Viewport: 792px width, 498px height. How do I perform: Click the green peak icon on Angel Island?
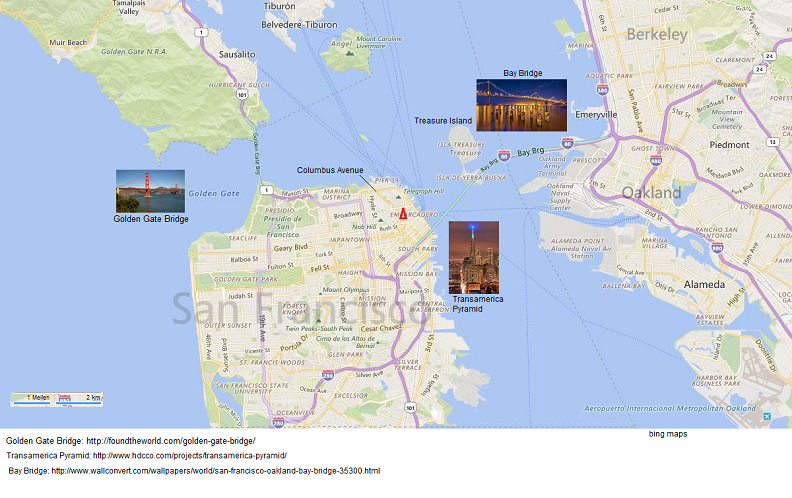350,53
